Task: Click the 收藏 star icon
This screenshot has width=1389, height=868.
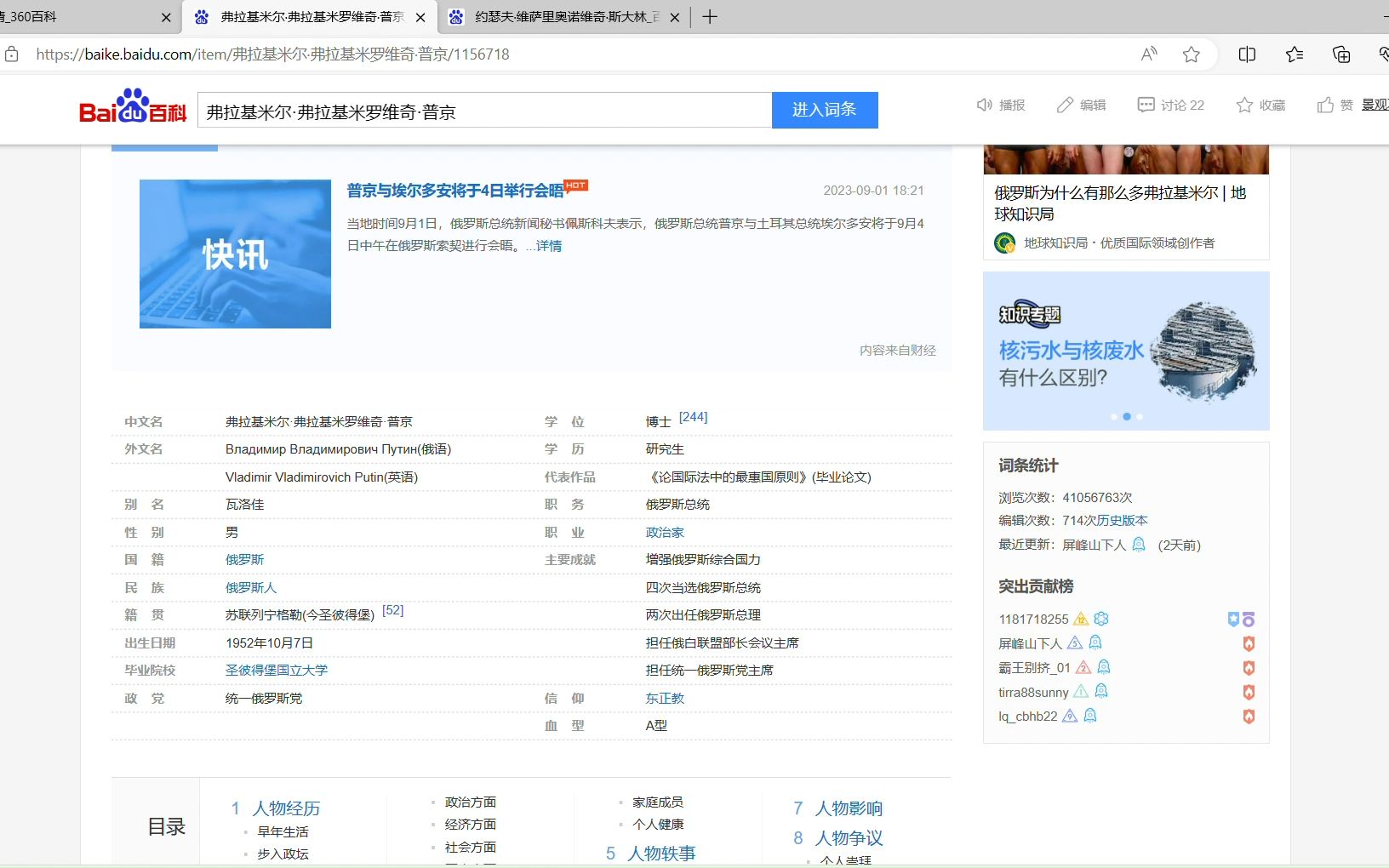Action: 1244,105
